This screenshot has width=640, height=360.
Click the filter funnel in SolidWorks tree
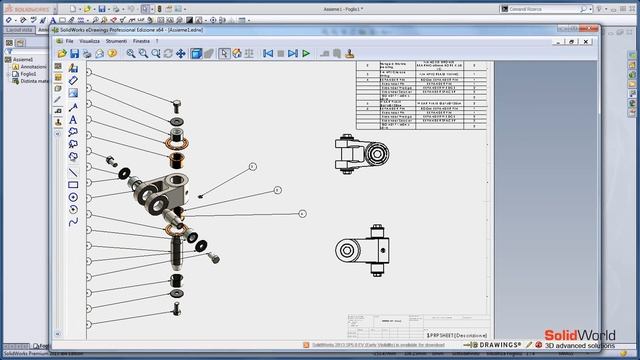(9, 51)
